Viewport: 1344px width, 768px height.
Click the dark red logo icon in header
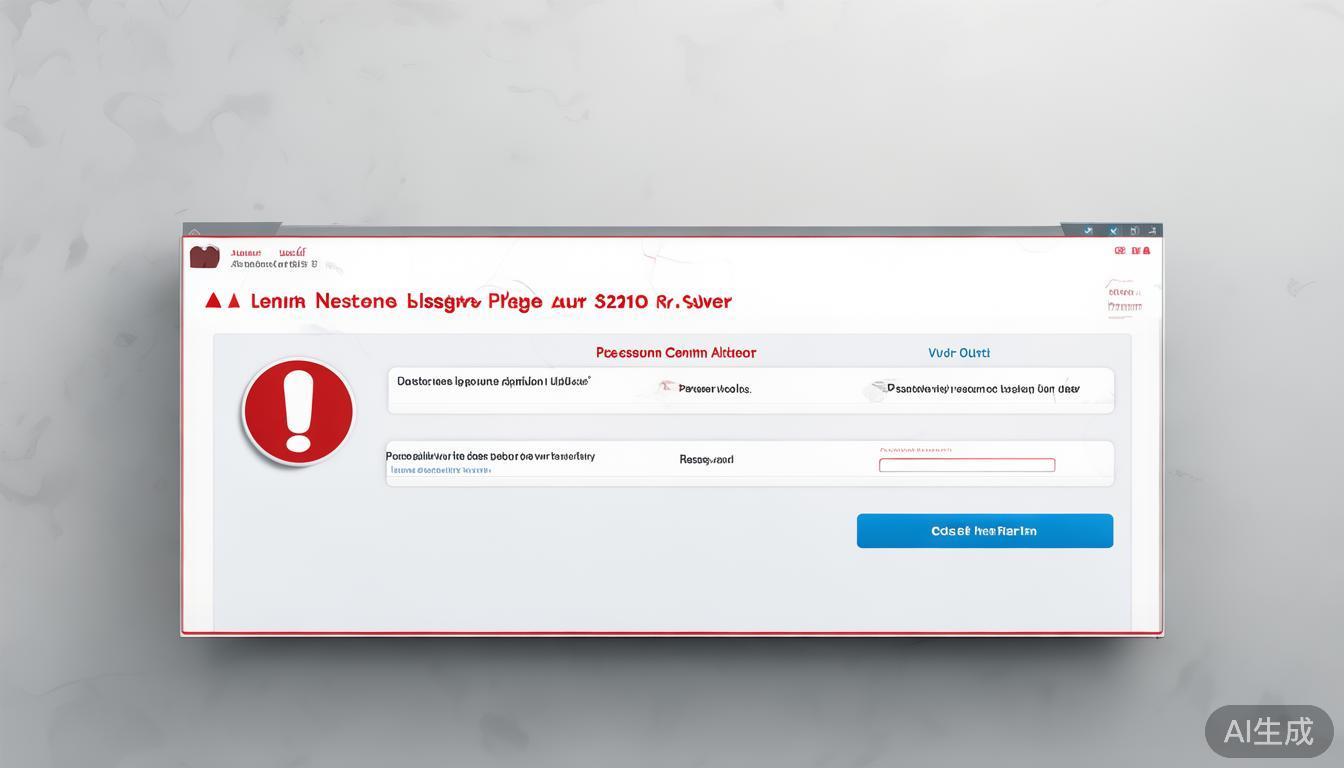coord(204,257)
